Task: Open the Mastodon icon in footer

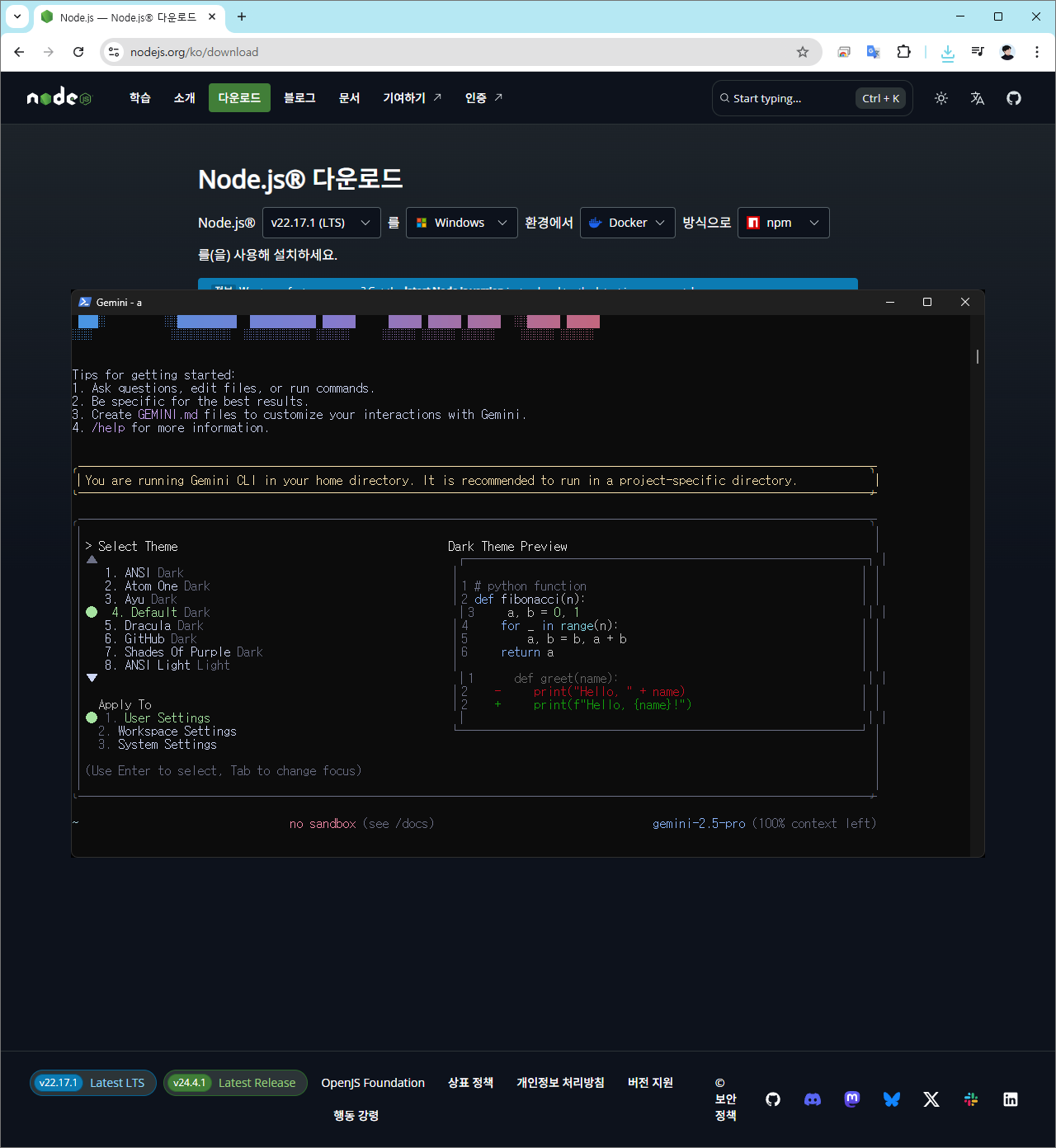Action: coord(852,1099)
